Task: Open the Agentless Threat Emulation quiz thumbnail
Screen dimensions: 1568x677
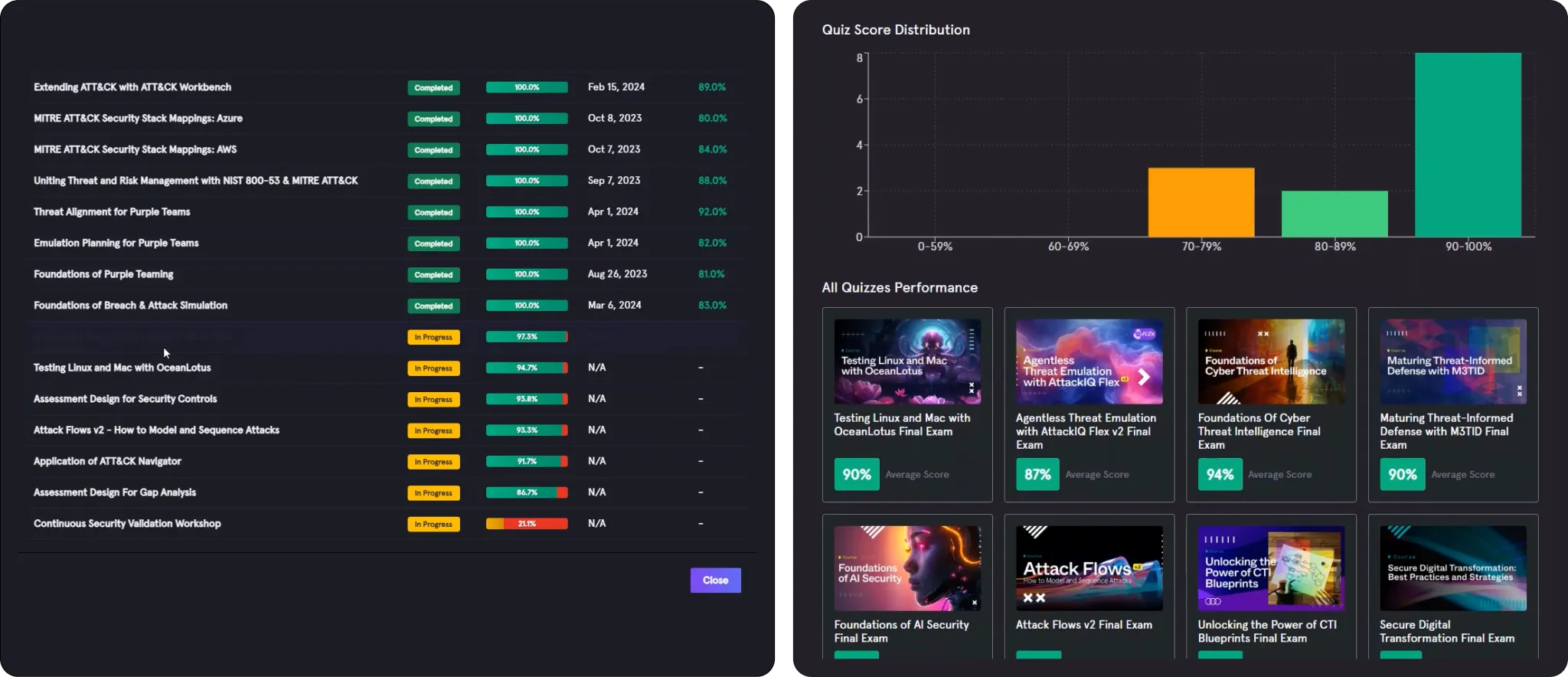Action: point(1089,361)
